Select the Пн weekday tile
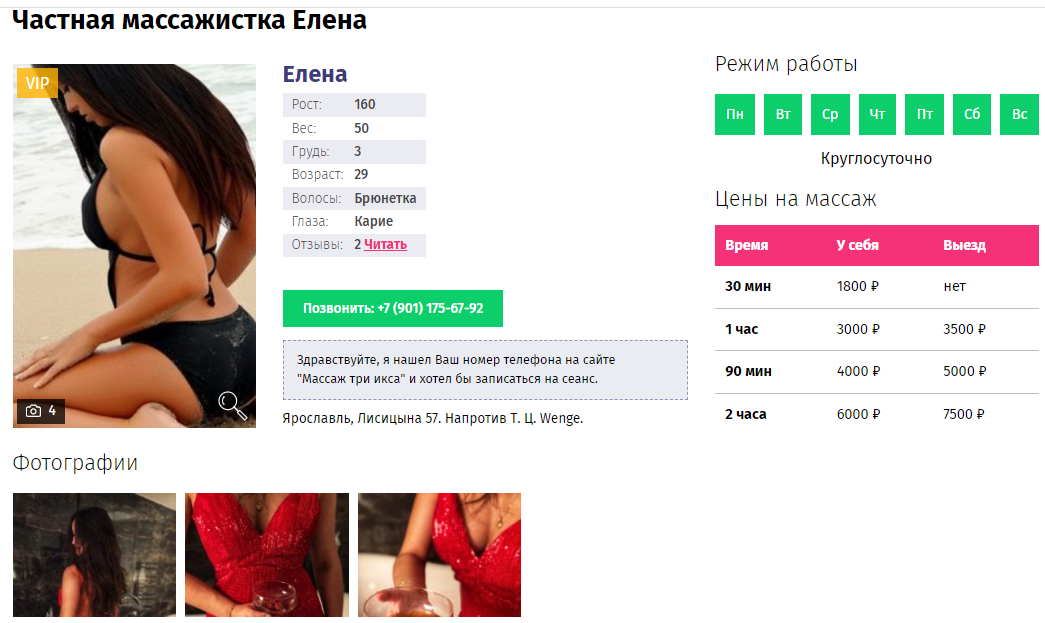 (x=734, y=114)
